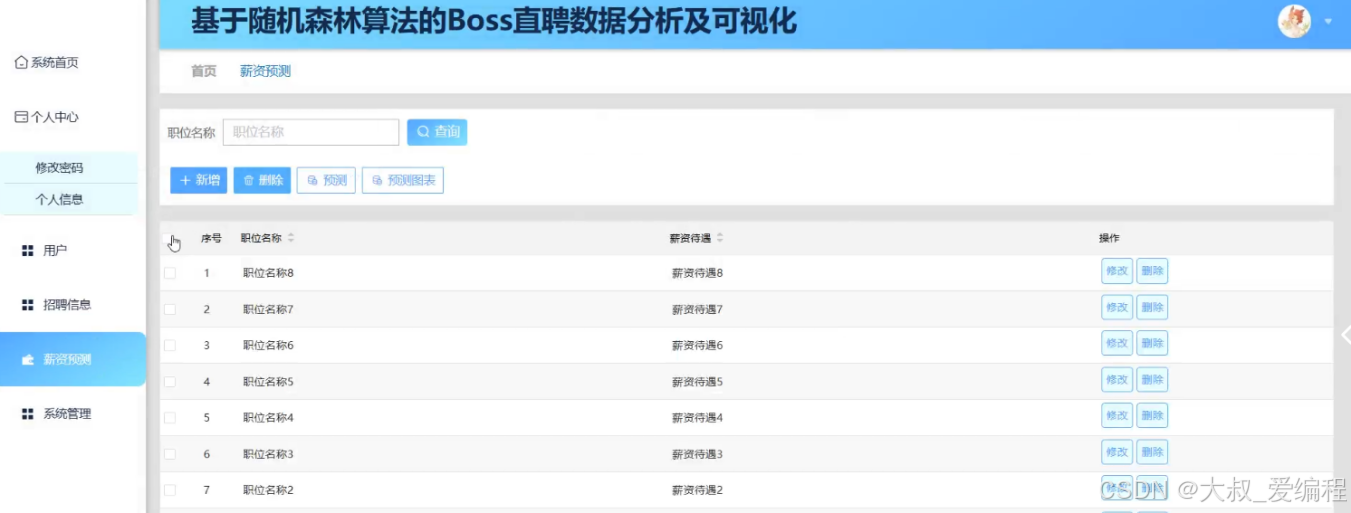Viewport: 1351px width, 513px height.
Task: Click 修改 for 职位名称4 row
Action: click(x=1116, y=415)
